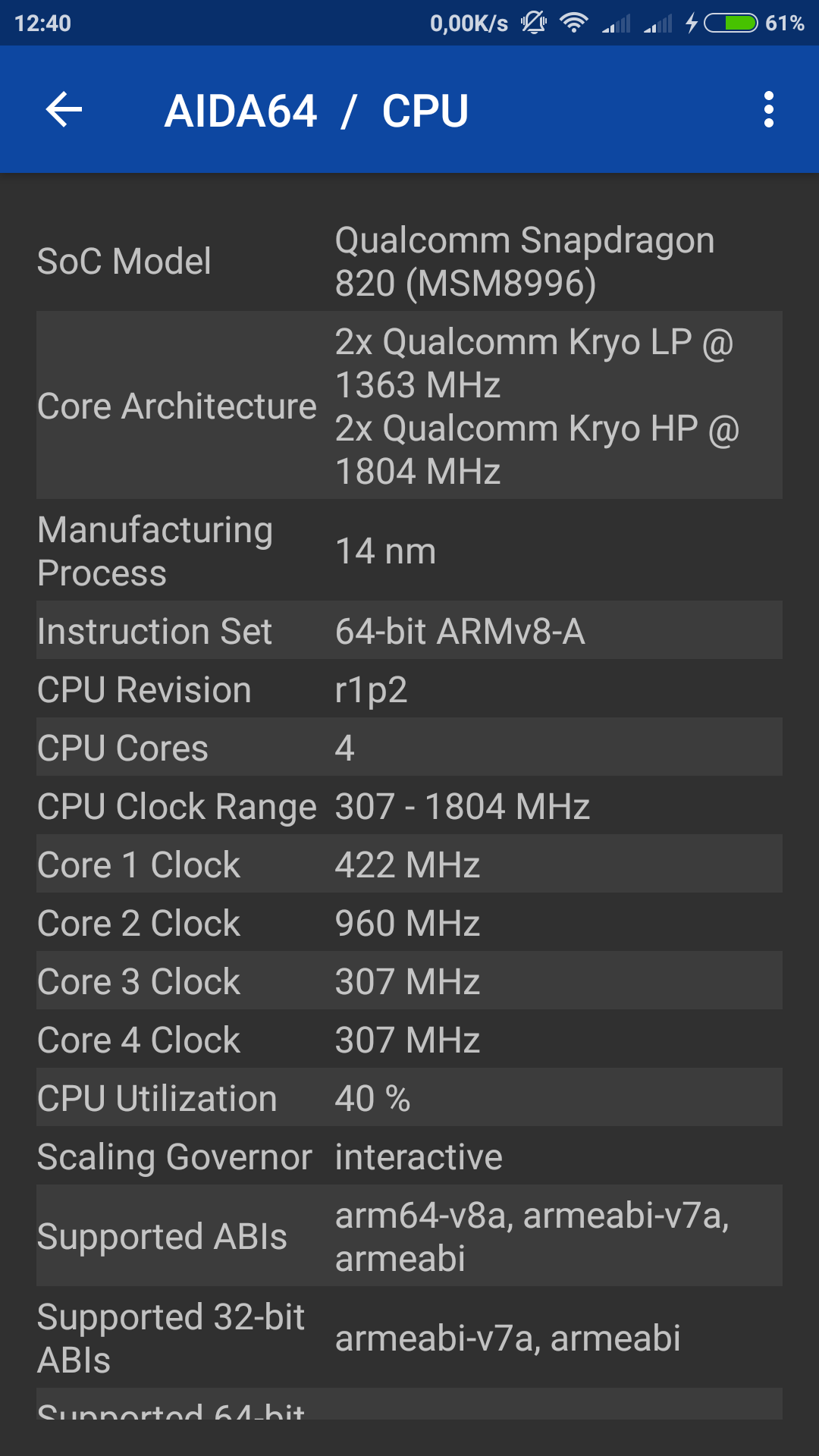Tap the second SIM signal strength icon
The image size is (819, 1456).
pos(658,24)
